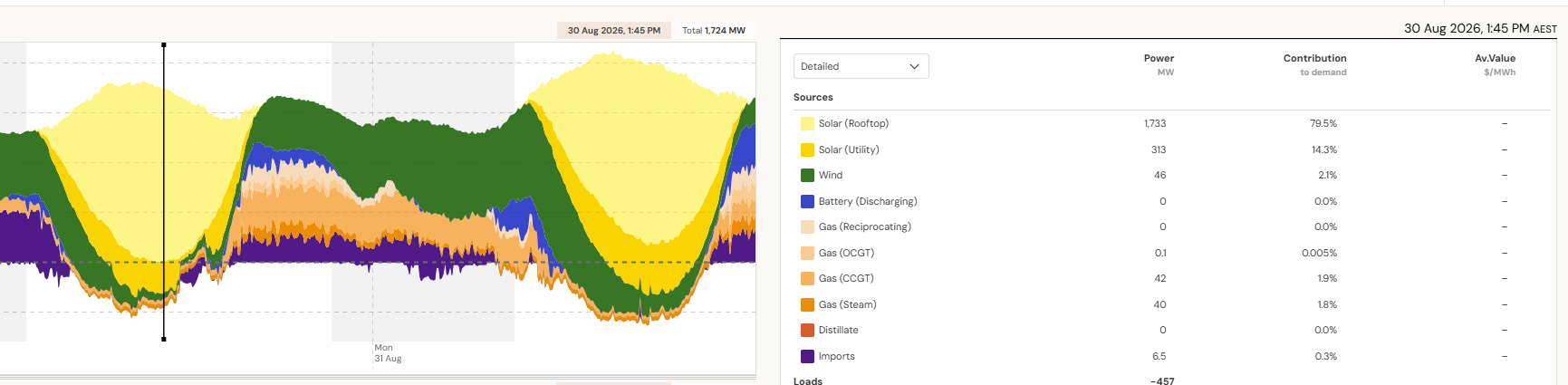Image resolution: width=1568 pixels, height=385 pixels.
Task: Select the Wind source row label
Action: (x=831, y=175)
